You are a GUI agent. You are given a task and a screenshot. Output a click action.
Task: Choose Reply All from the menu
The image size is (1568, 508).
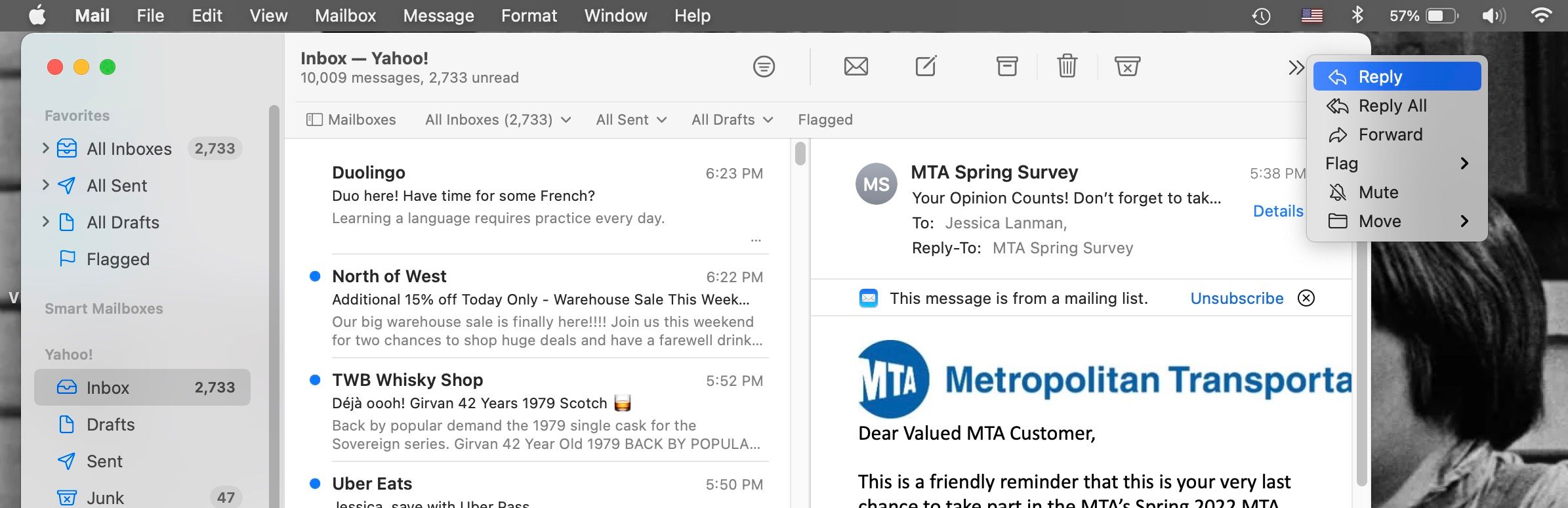point(1392,106)
